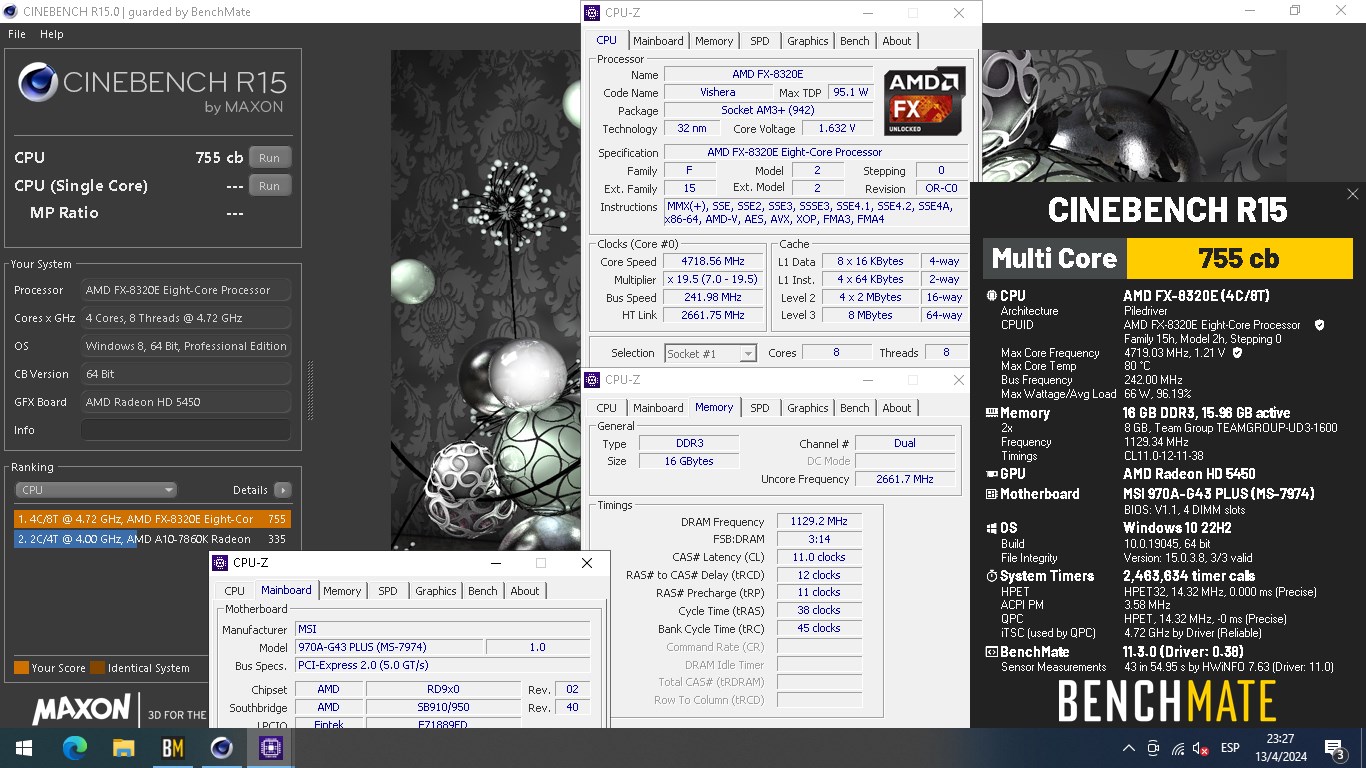Click the Model field 970A-G43 PLUS (MS-7974)
Viewport: 1366px width, 768px height.
389,648
